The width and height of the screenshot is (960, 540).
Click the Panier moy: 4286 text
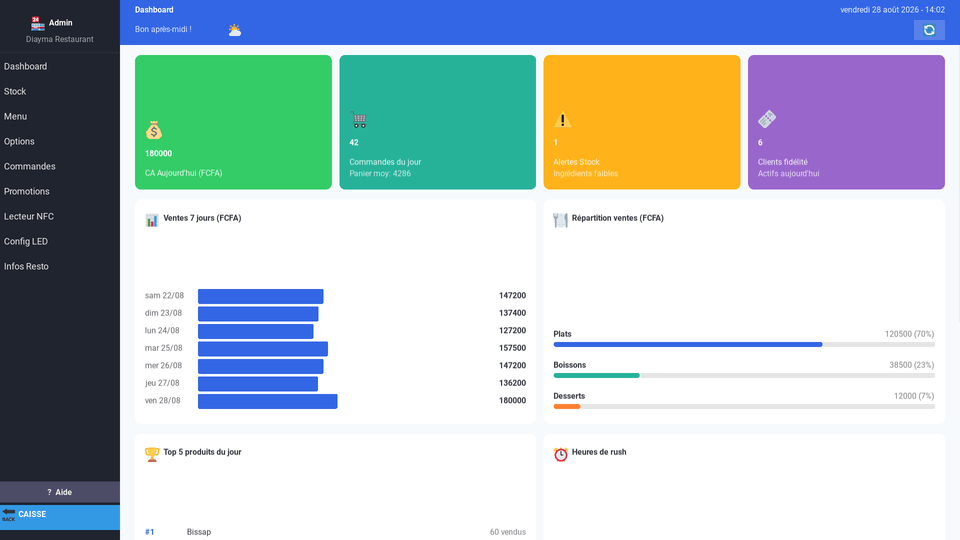click(x=380, y=174)
